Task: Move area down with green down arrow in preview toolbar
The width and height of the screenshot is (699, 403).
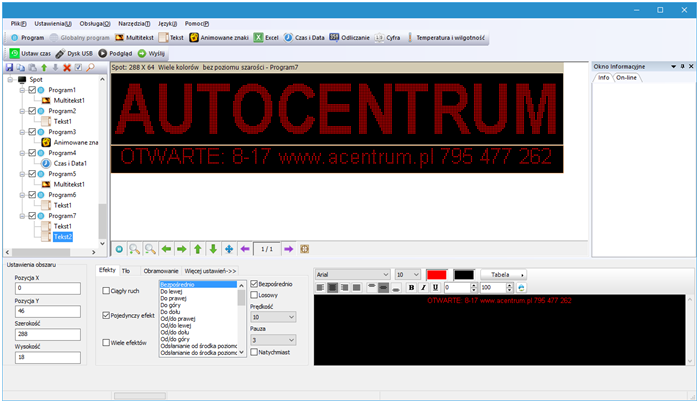Action: 213,249
